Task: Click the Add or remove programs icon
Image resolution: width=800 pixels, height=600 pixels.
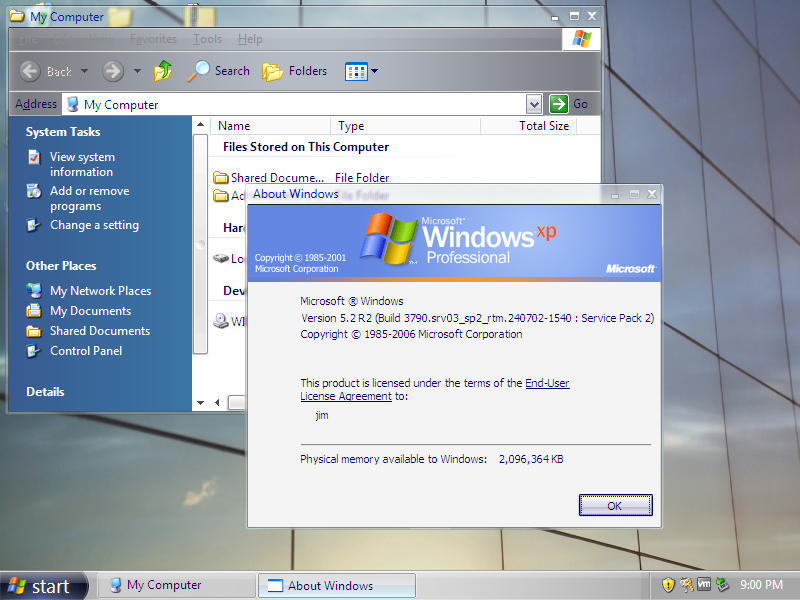Action: click(34, 191)
